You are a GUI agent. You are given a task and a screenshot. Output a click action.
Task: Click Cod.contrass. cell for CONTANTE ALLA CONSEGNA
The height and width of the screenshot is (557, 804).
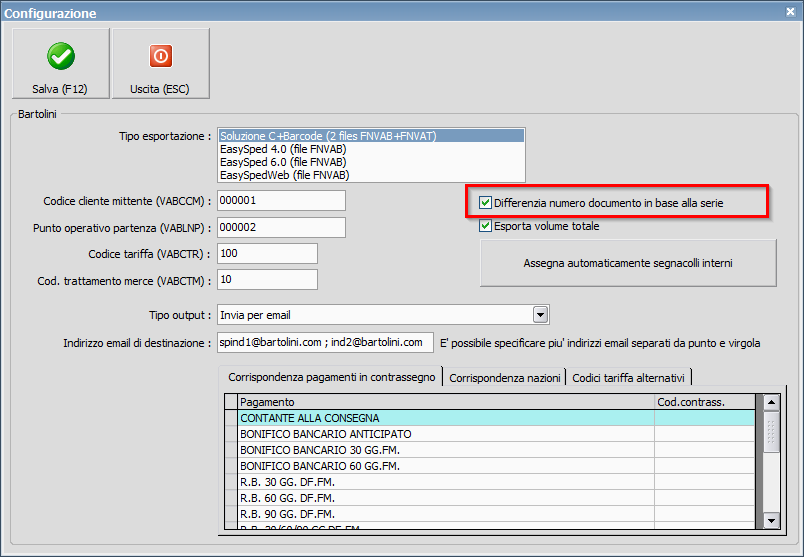click(705, 417)
